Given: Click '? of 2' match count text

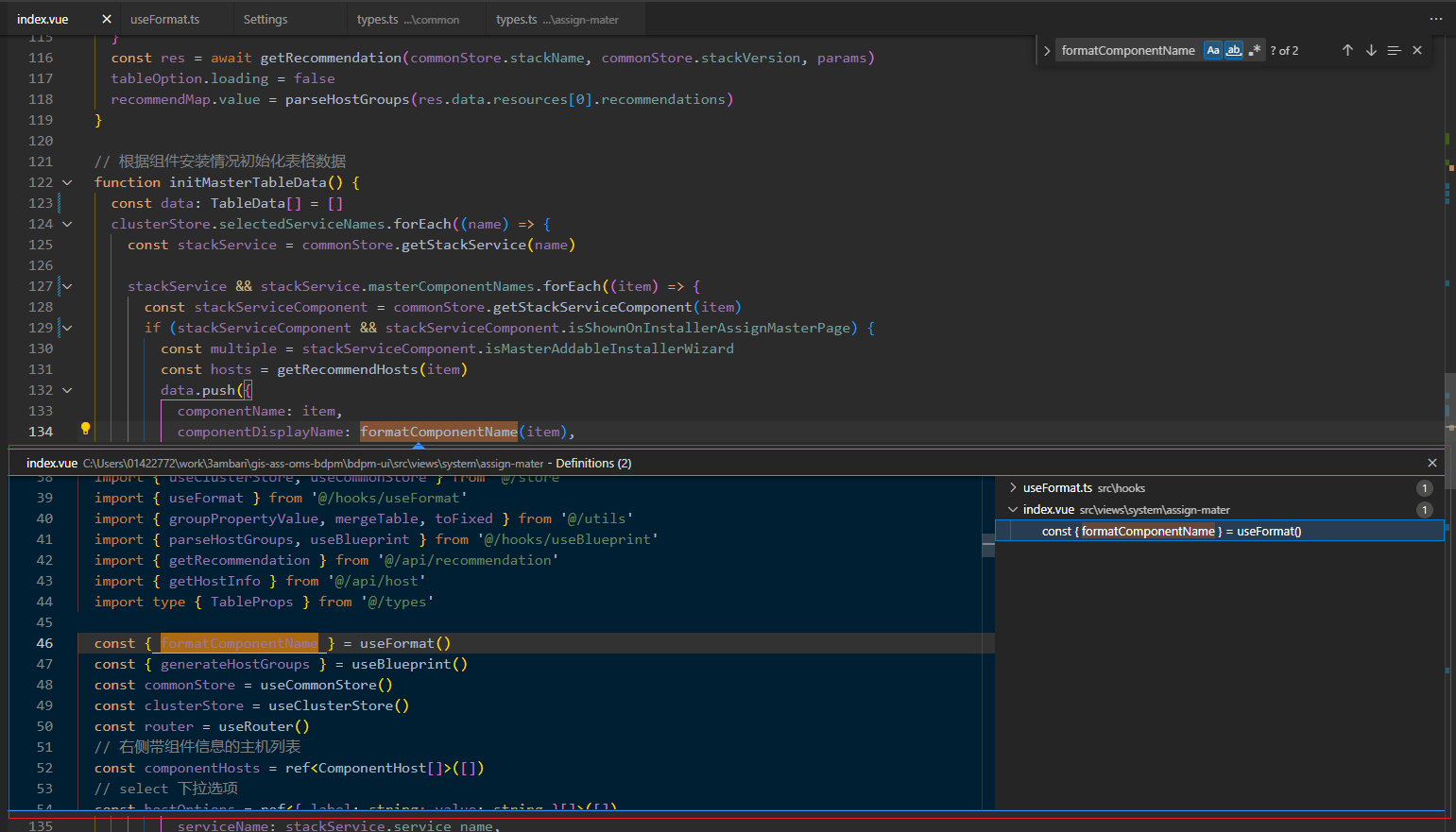Looking at the screenshot, I should pyautogui.click(x=1284, y=50).
